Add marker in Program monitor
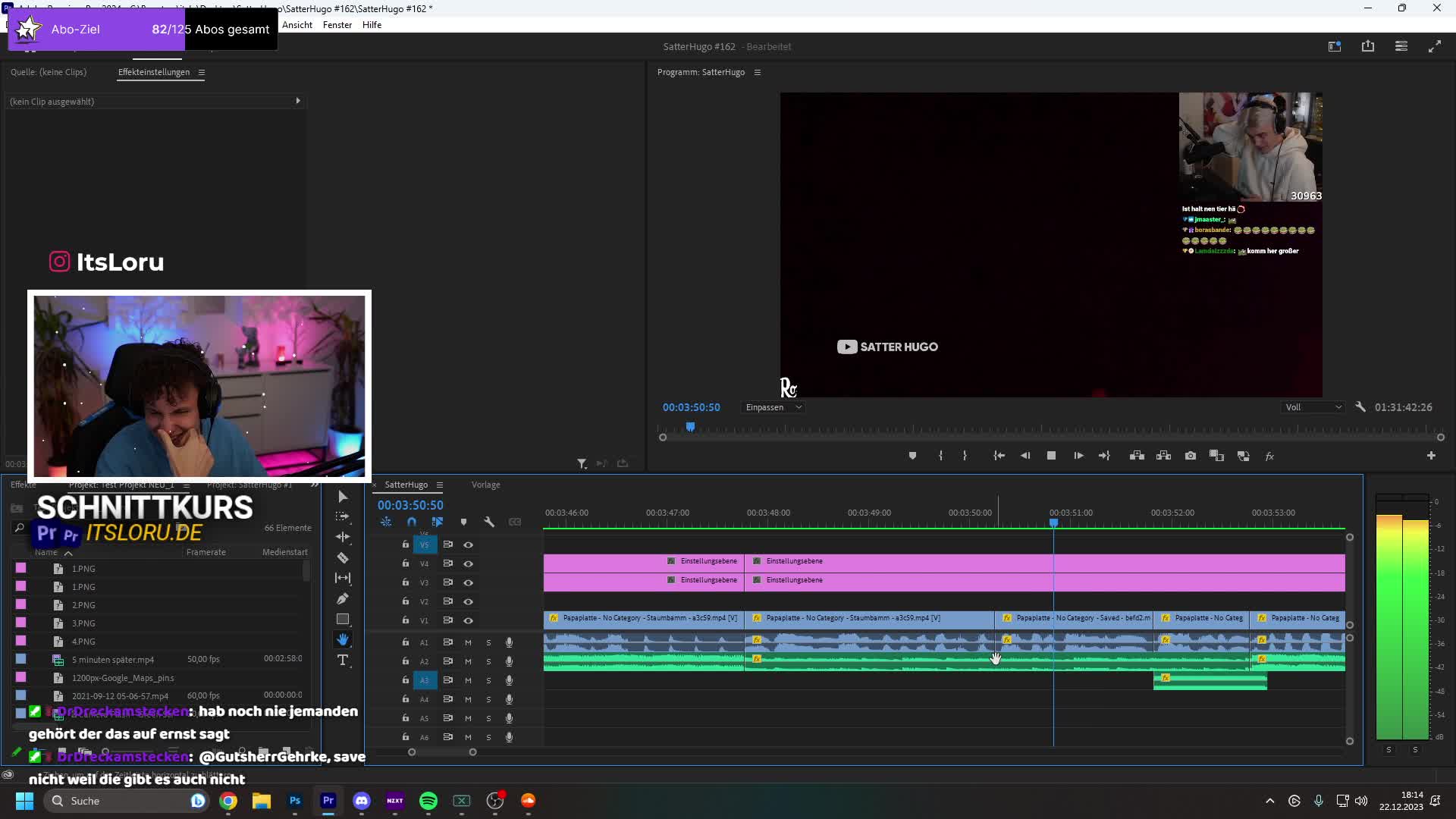 (912, 456)
